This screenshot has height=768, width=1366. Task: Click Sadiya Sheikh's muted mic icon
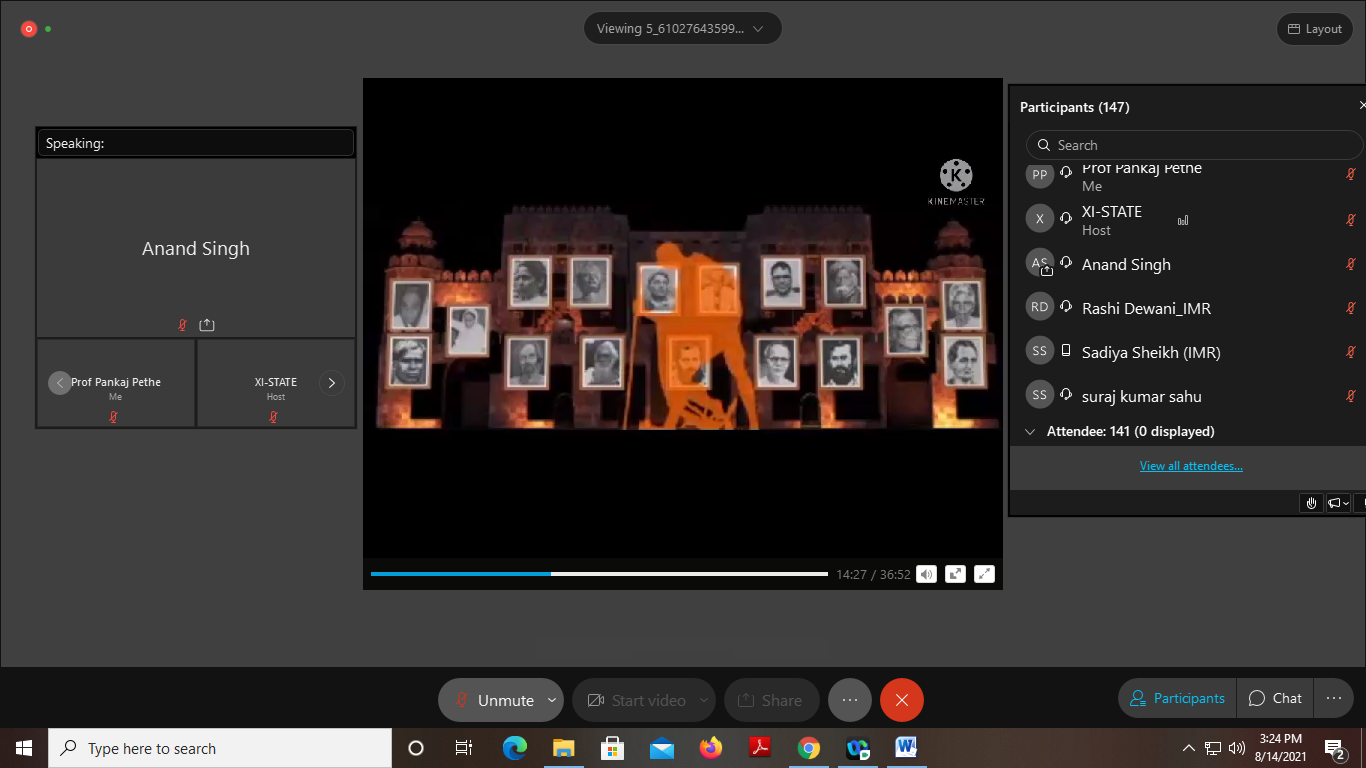tap(1351, 352)
